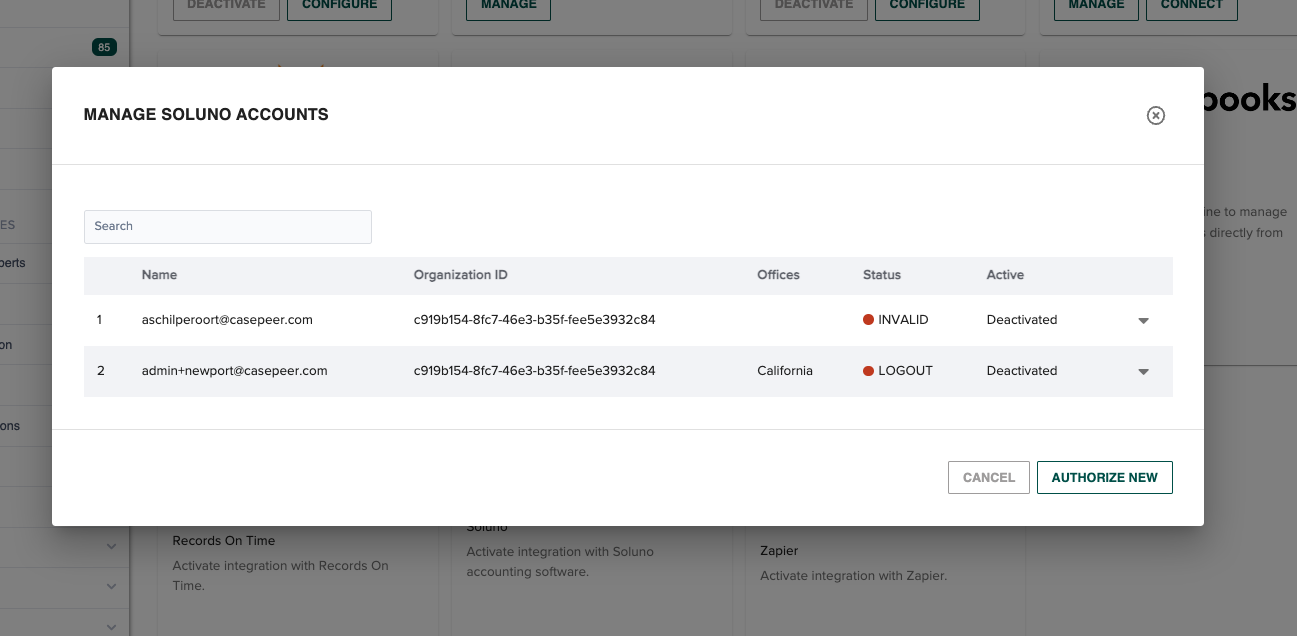Click the Zapier integration title in background
The width and height of the screenshot is (1297, 636).
click(779, 551)
